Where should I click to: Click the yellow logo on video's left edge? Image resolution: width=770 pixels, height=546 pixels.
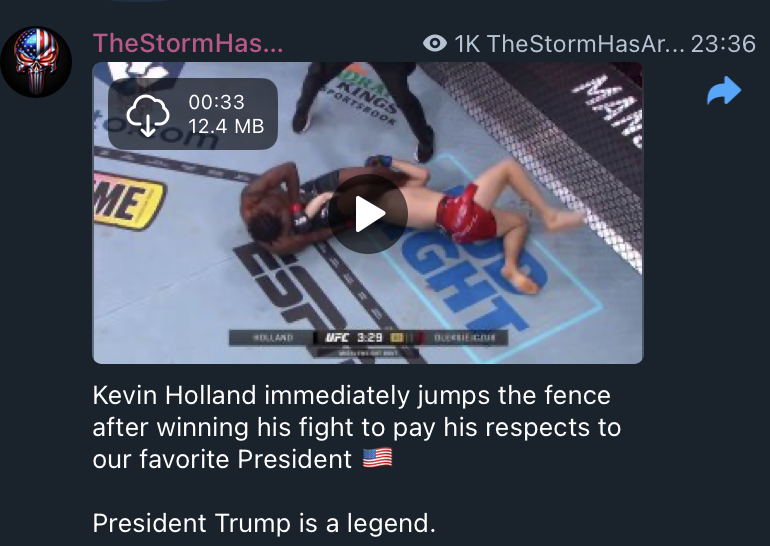pyautogui.click(x=129, y=201)
